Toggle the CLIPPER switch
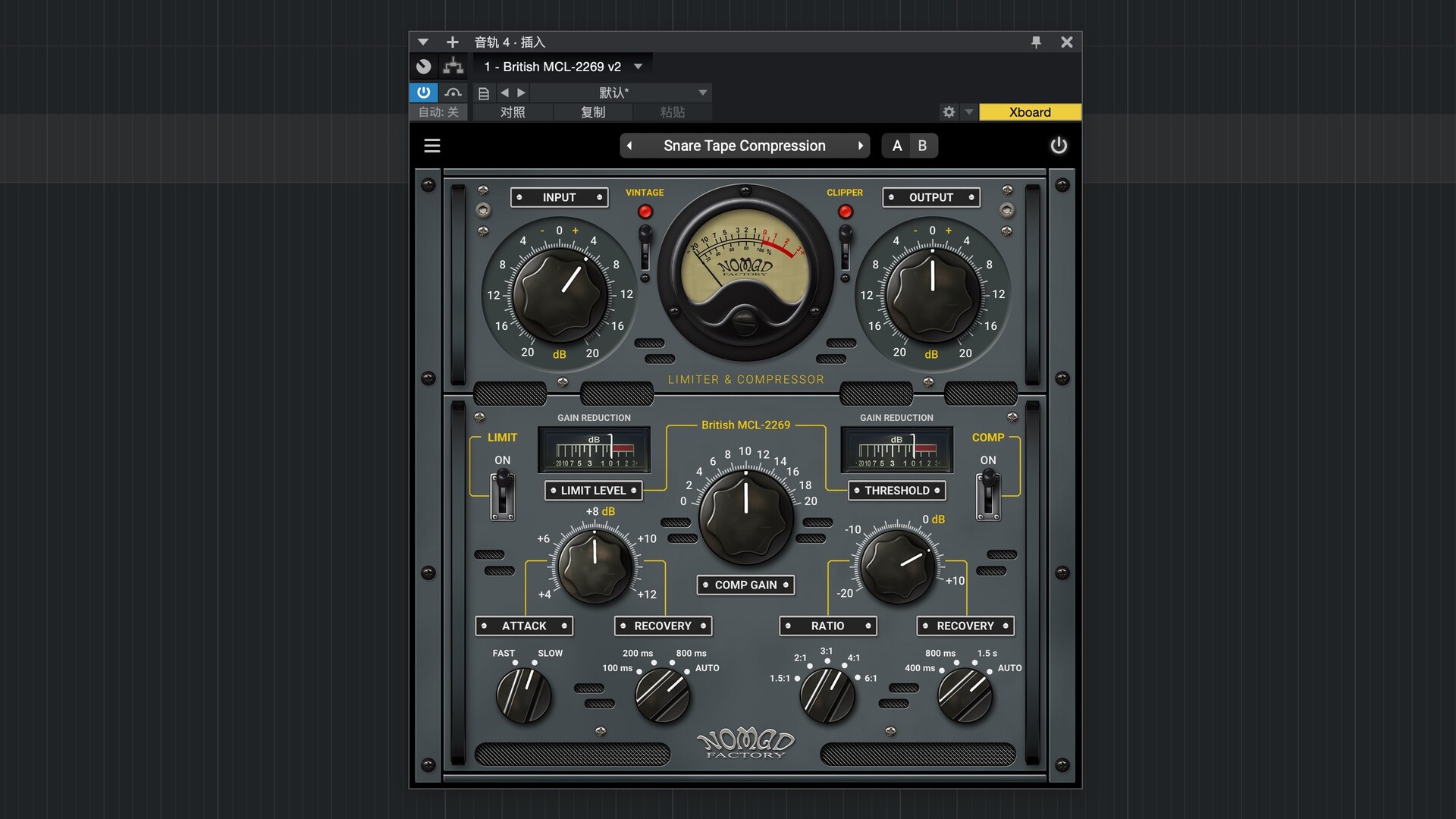The height and width of the screenshot is (819, 1456). tap(846, 247)
